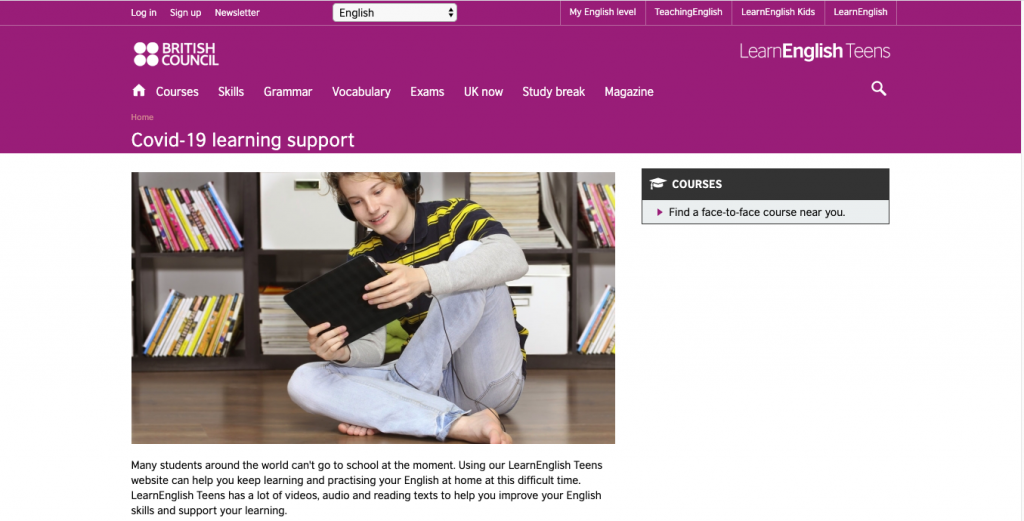This screenshot has width=1024, height=521.
Task: Open the UK now section
Action: point(483,92)
